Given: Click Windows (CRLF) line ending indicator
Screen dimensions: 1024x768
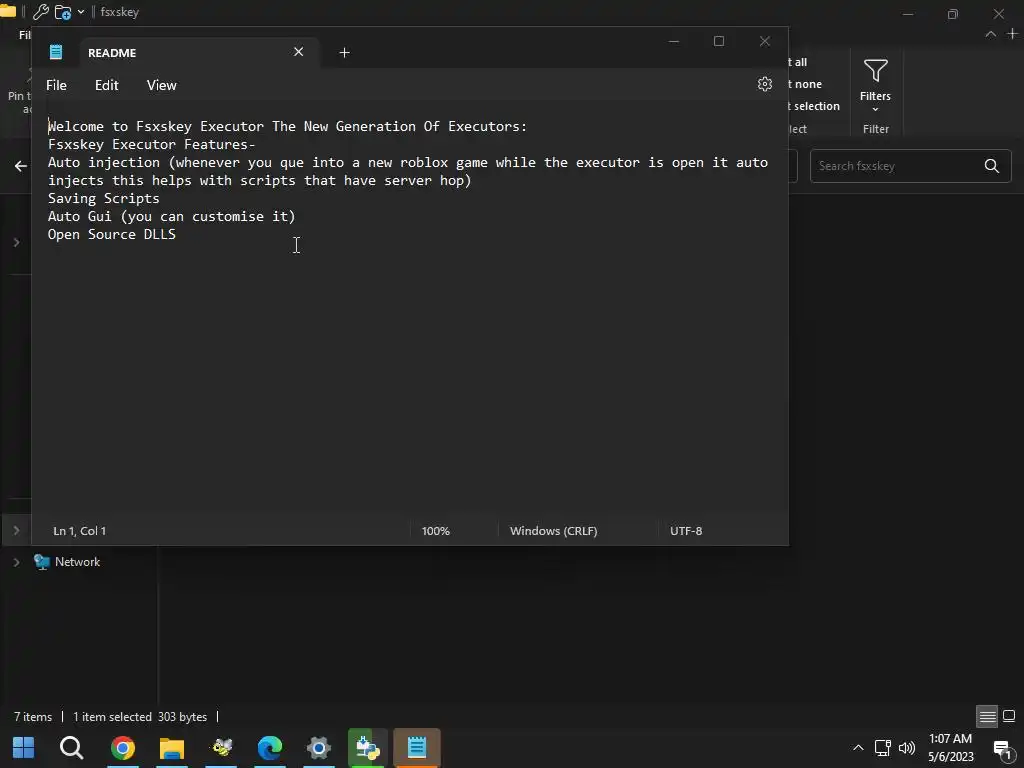Looking at the screenshot, I should 553,531.
